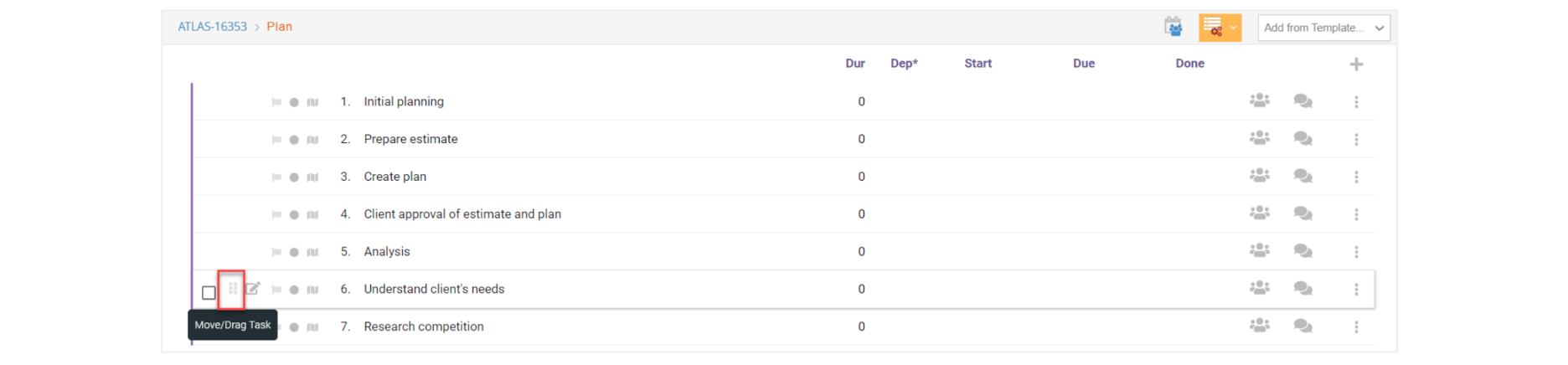Screen dimensions: 1568x365
Task: Open assignees icon for Initial planning
Action: click(1259, 100)
